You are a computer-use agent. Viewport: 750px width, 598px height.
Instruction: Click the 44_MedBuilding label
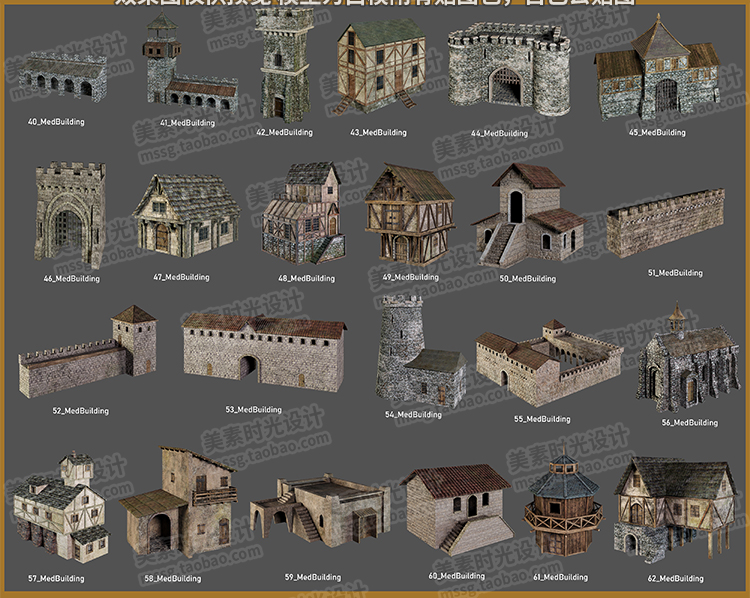[x=499, y=133]
